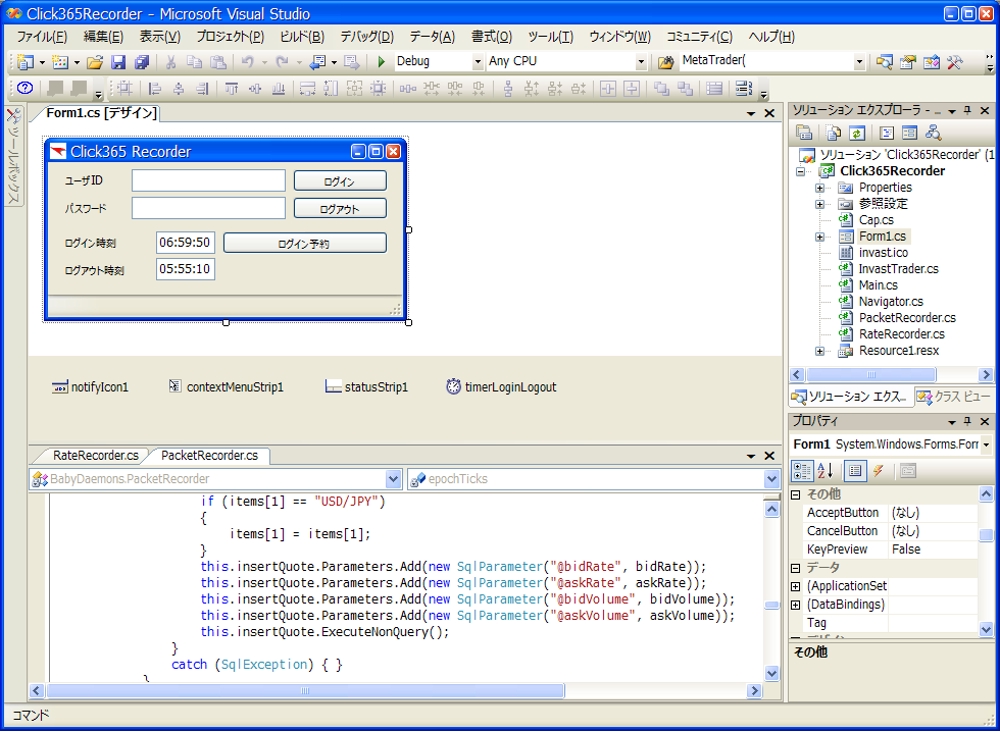Image resolution: width=1000 pixels, height=732 pixels.
Task: Click the Align Lefts layout icon
Action: [154, 89]
